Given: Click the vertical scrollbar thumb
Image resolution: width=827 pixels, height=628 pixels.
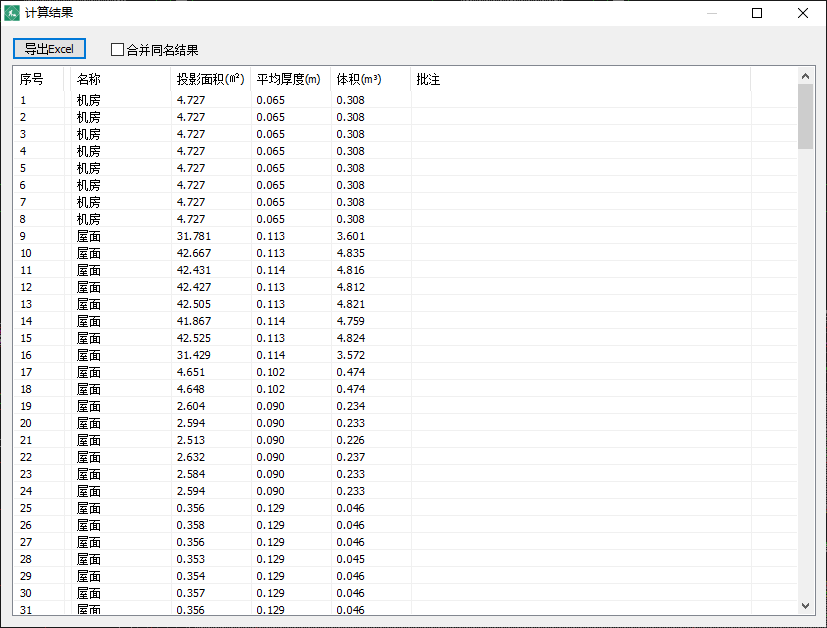Looking at the screenshot, I should pyautogui.click(x=805, y=116).
